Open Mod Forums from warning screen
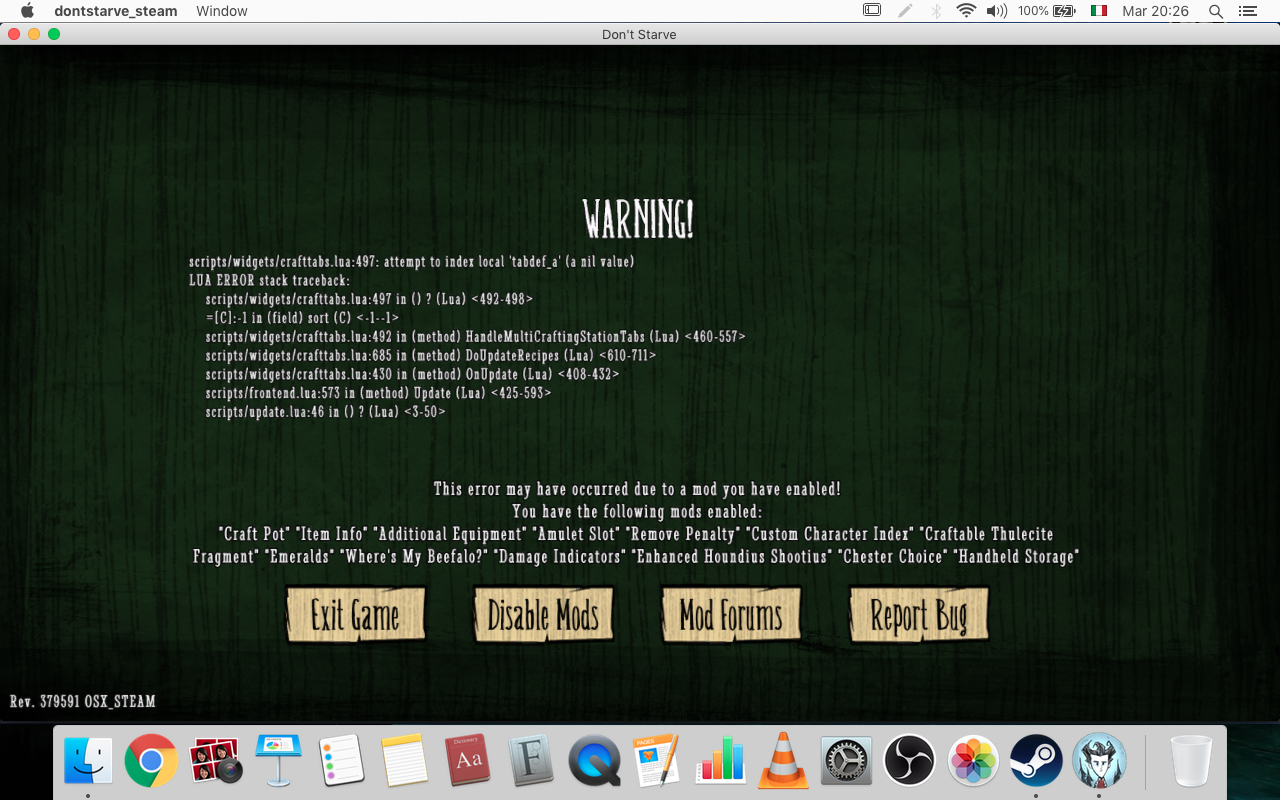The image size is (1280, 800). point(730,615)
